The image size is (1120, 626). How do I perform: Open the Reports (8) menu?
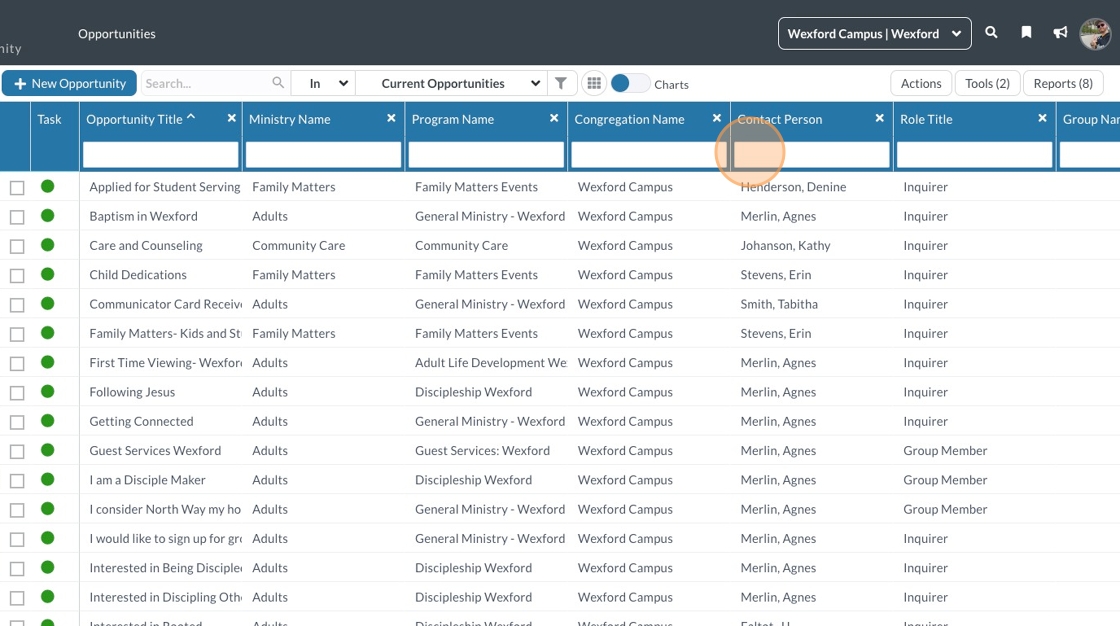(1062, 84)
